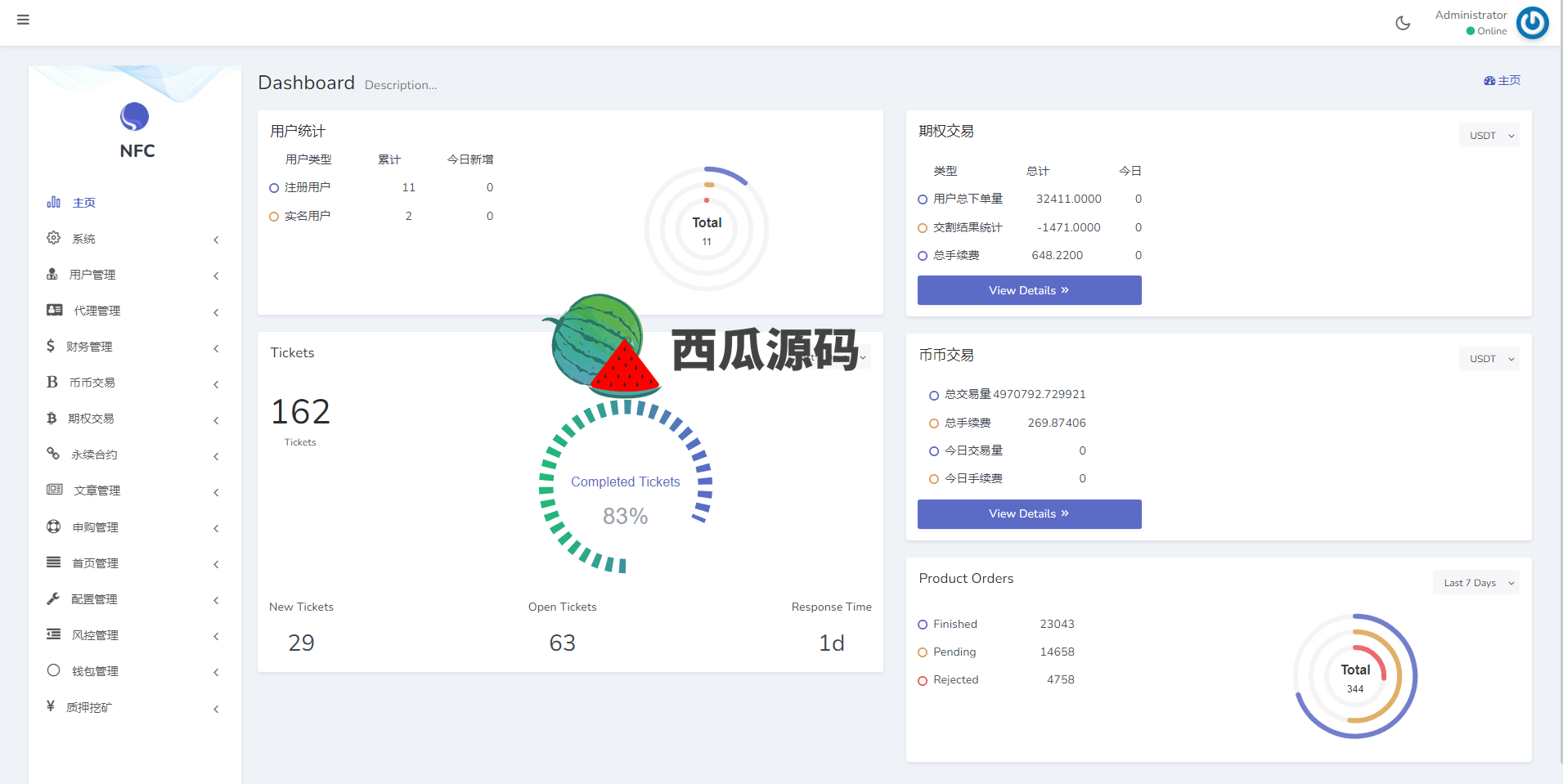Toggle the 实名用户 legend marker
Screen dimensions: 1563x784
click(x=274, y=217)
